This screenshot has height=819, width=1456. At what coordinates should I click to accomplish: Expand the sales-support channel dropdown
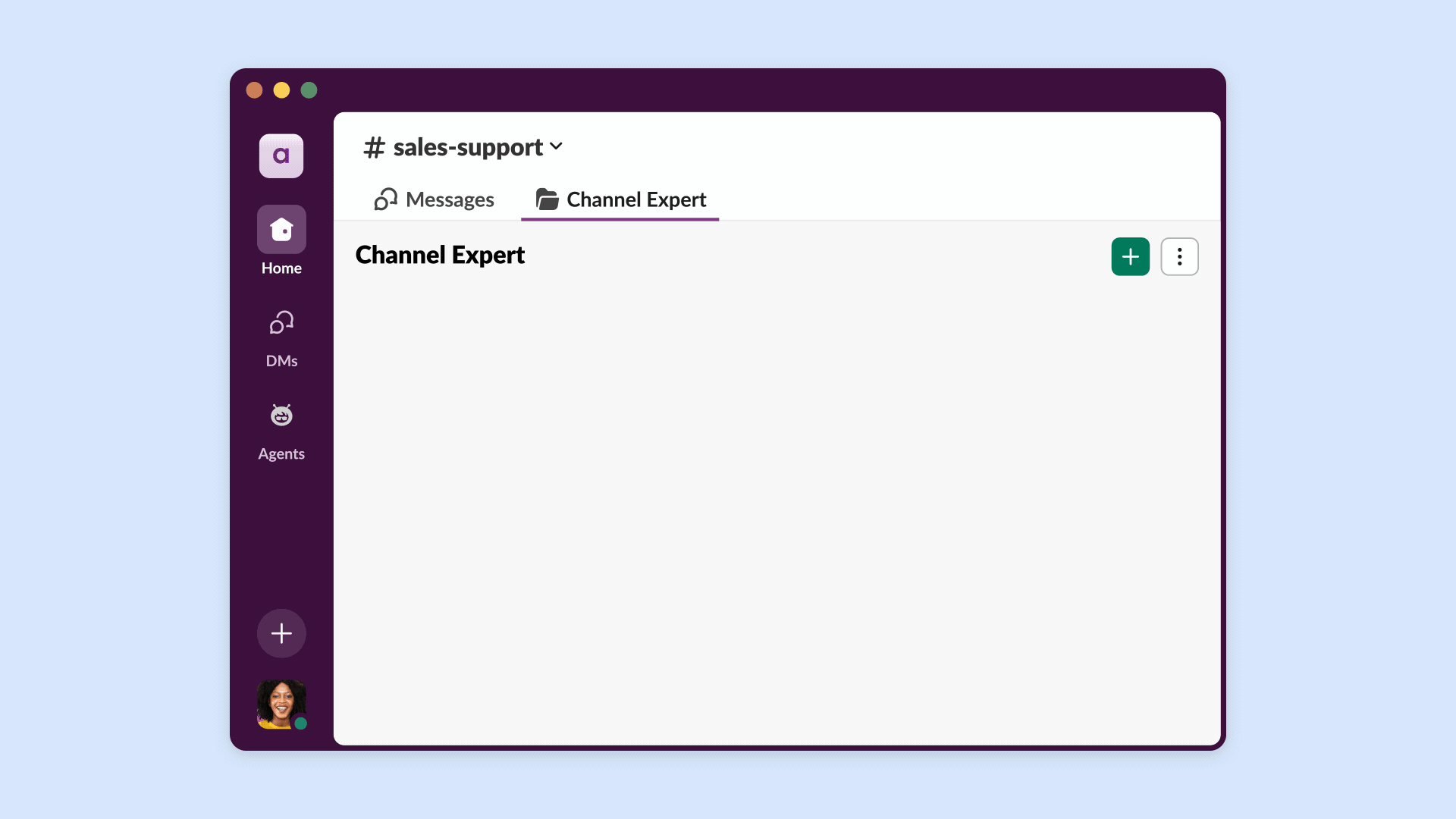tap(557, 147)
